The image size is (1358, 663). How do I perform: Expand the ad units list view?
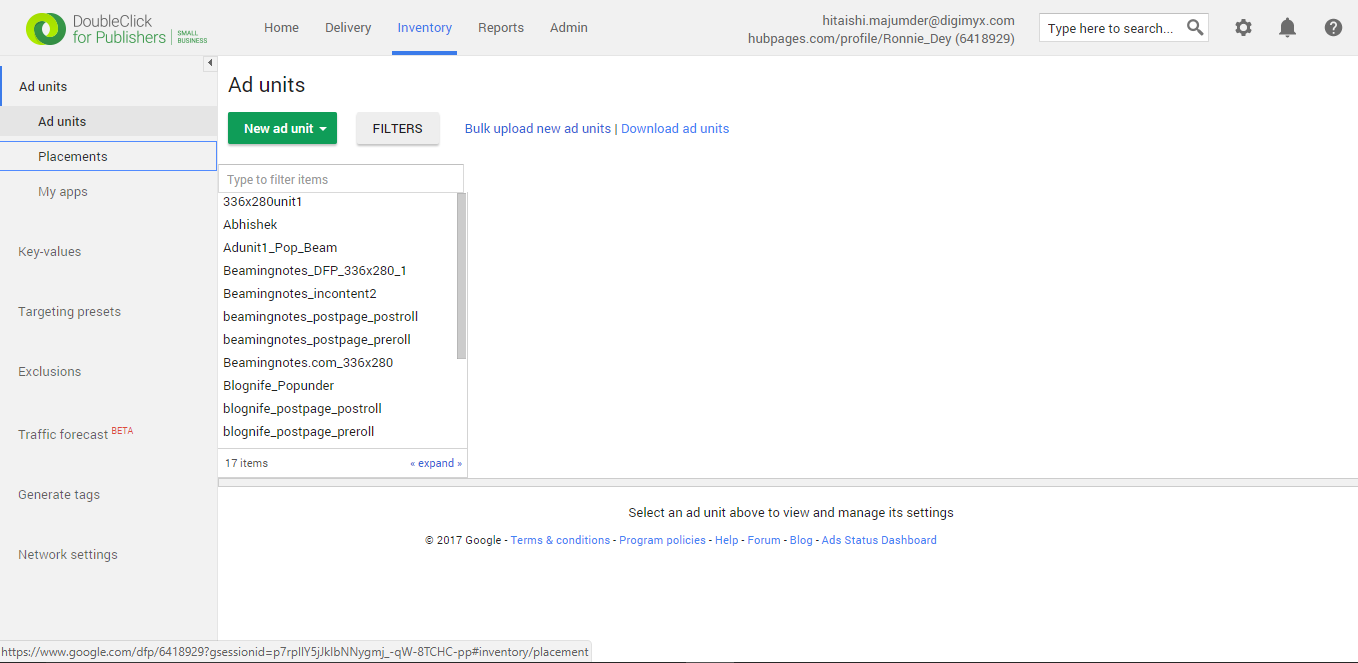[436, 462]
